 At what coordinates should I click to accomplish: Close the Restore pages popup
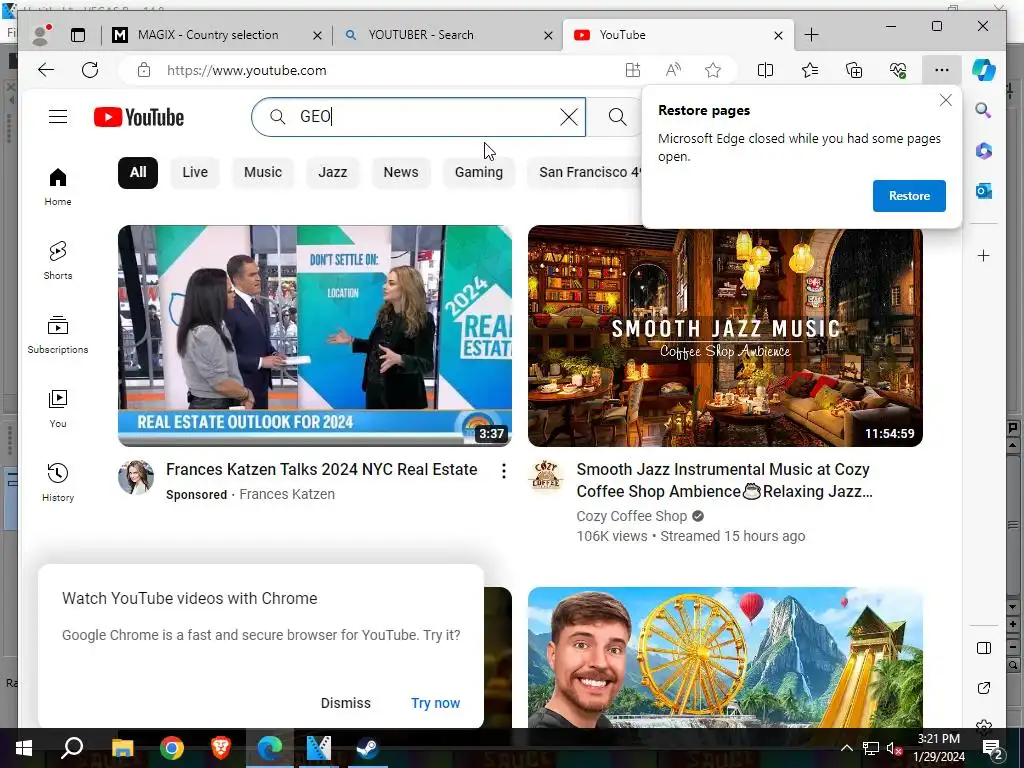tap(946, 101)
